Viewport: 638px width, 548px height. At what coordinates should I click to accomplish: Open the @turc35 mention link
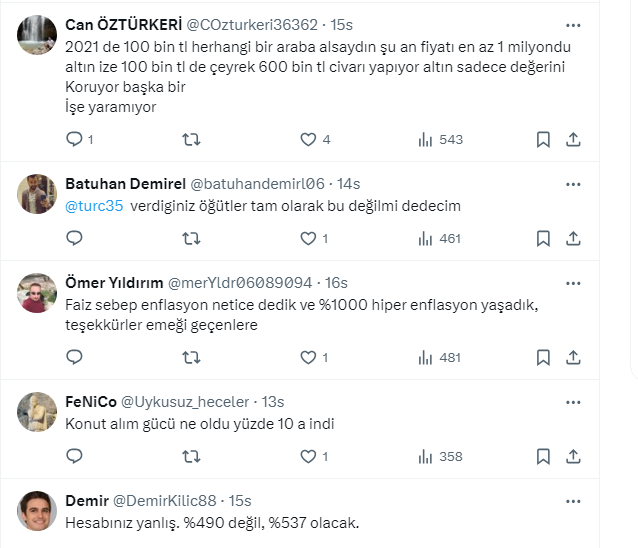[94, 206]
